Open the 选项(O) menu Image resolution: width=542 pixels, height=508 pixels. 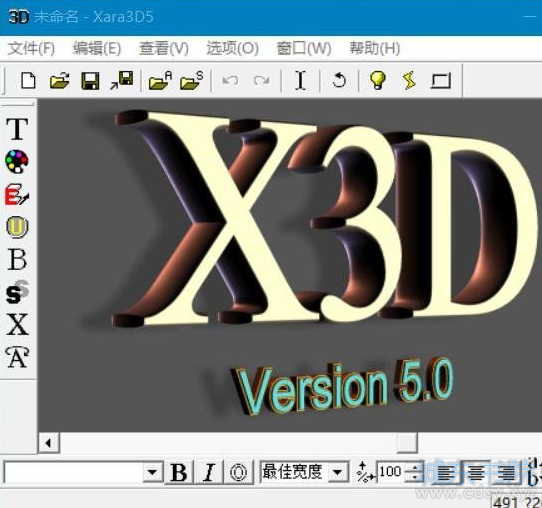[x=232, y=48]
